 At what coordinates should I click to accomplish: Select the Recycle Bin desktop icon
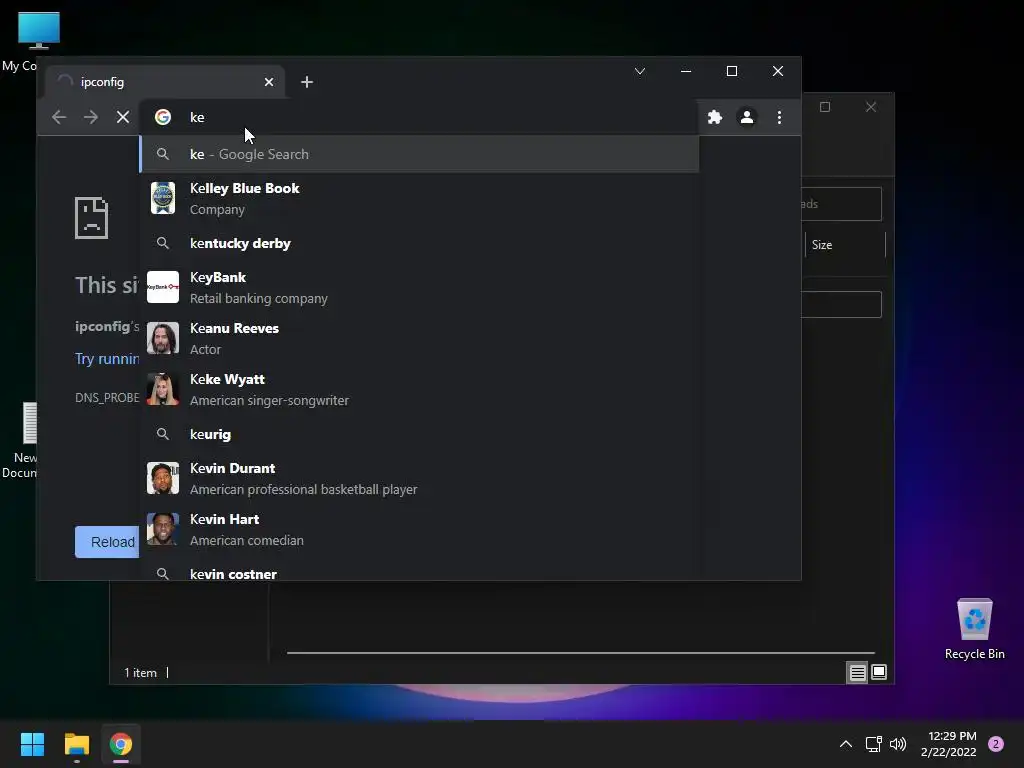tap(974, 629)
